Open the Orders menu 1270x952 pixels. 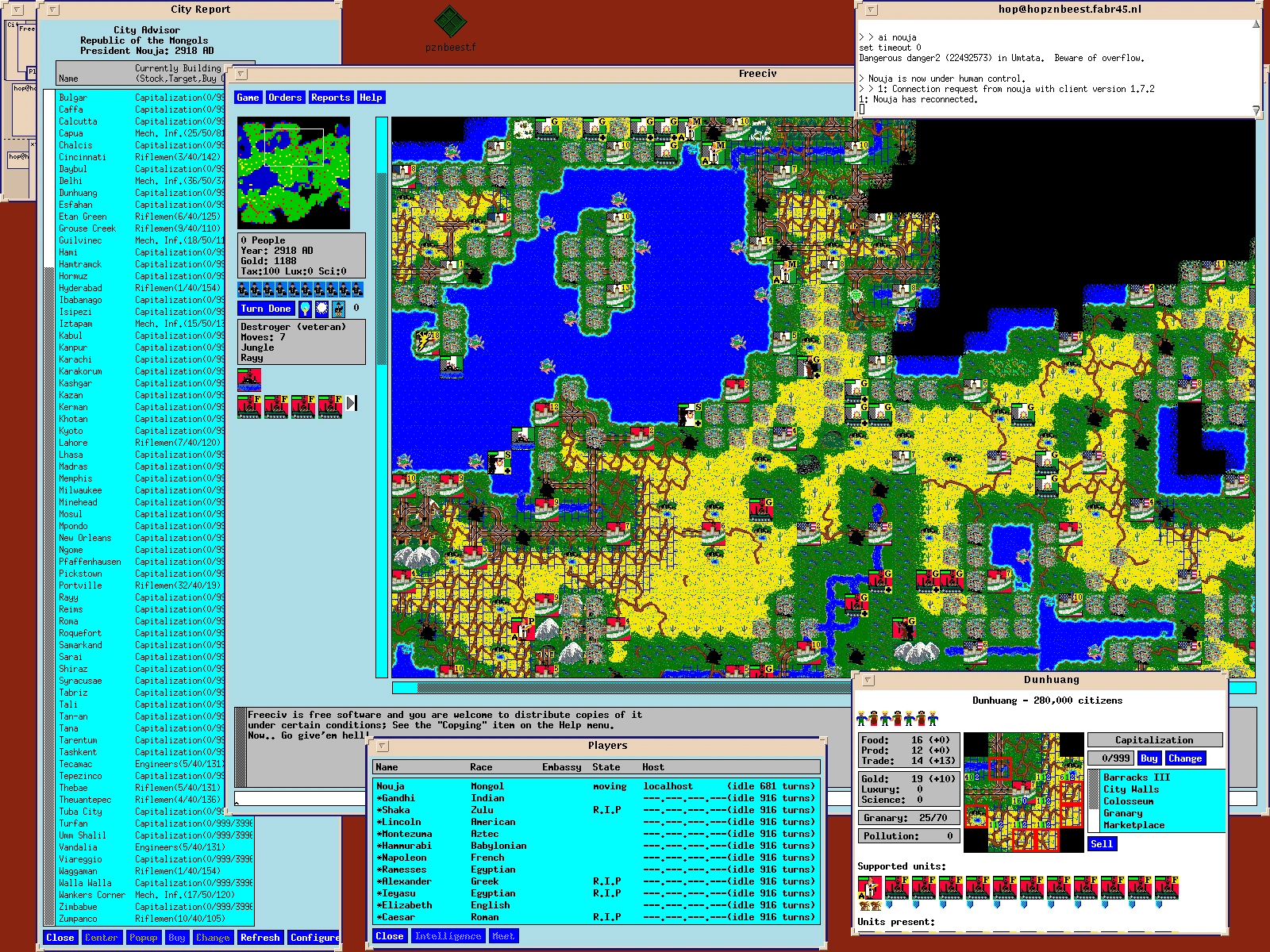click(x=285, y=98)
